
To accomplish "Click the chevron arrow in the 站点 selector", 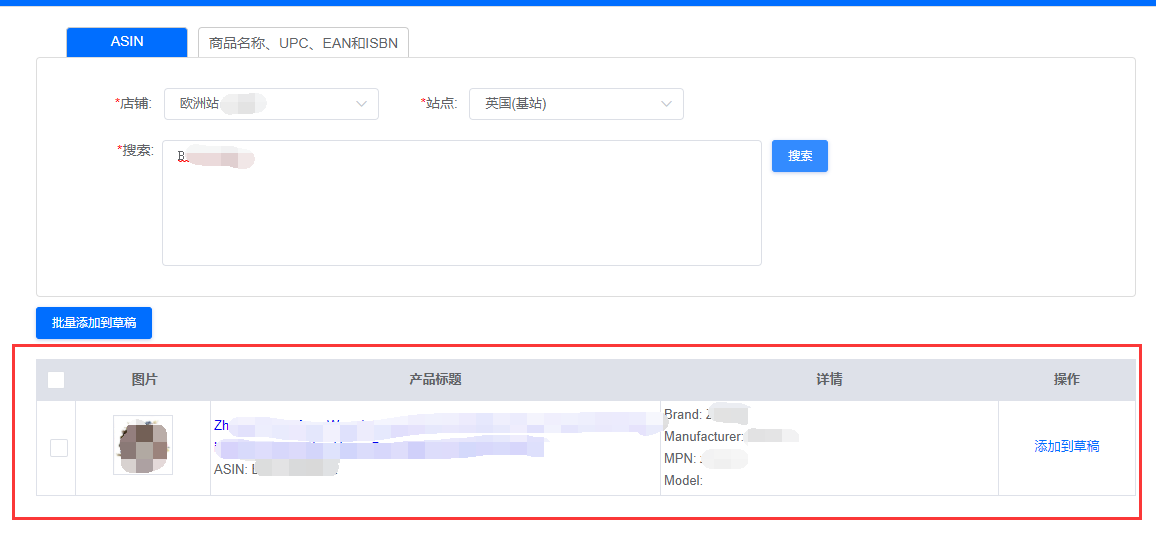I will (666, 104).
